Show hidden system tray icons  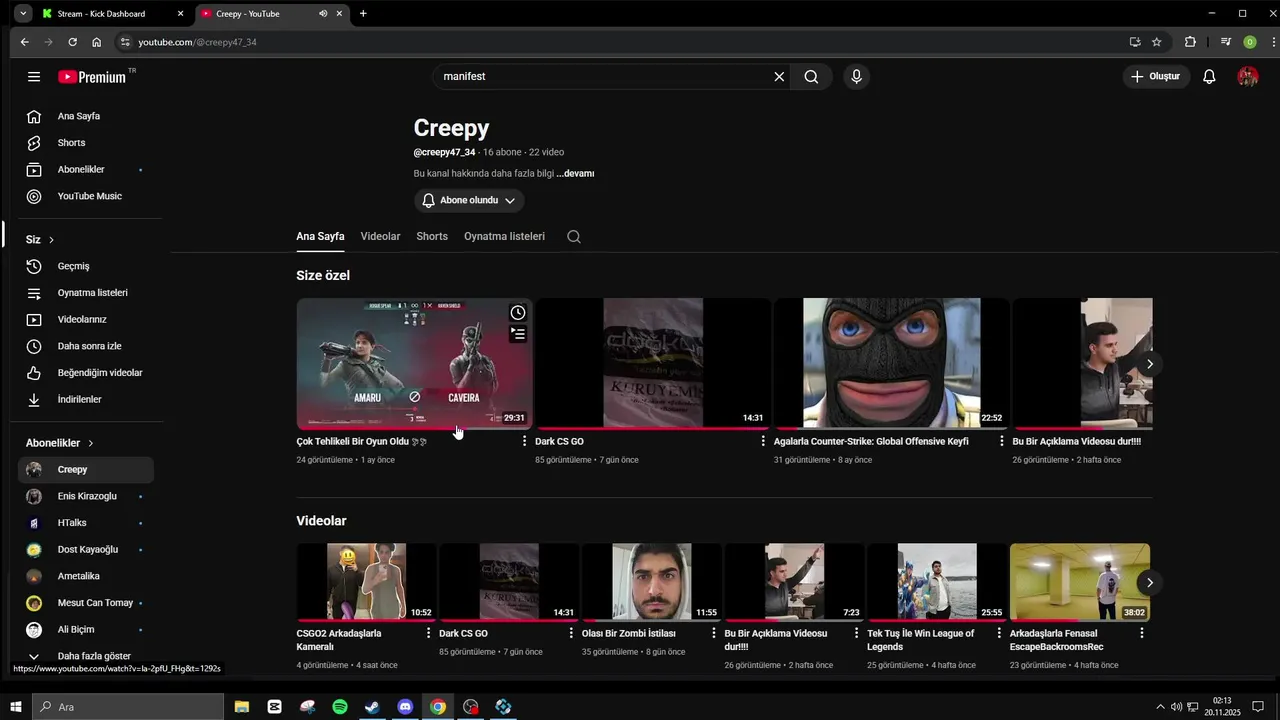coord(1160,707)
